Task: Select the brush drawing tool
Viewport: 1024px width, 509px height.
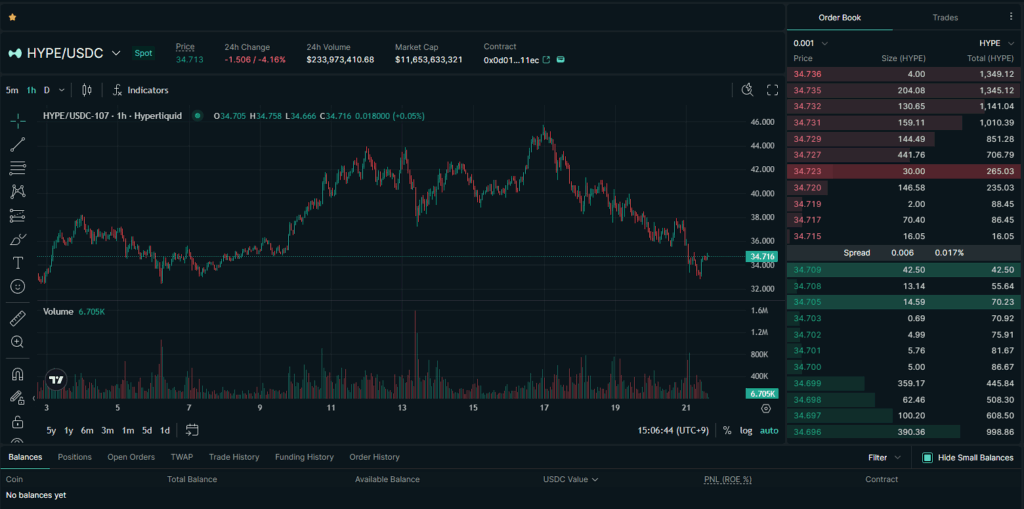Action: point(18,239)
